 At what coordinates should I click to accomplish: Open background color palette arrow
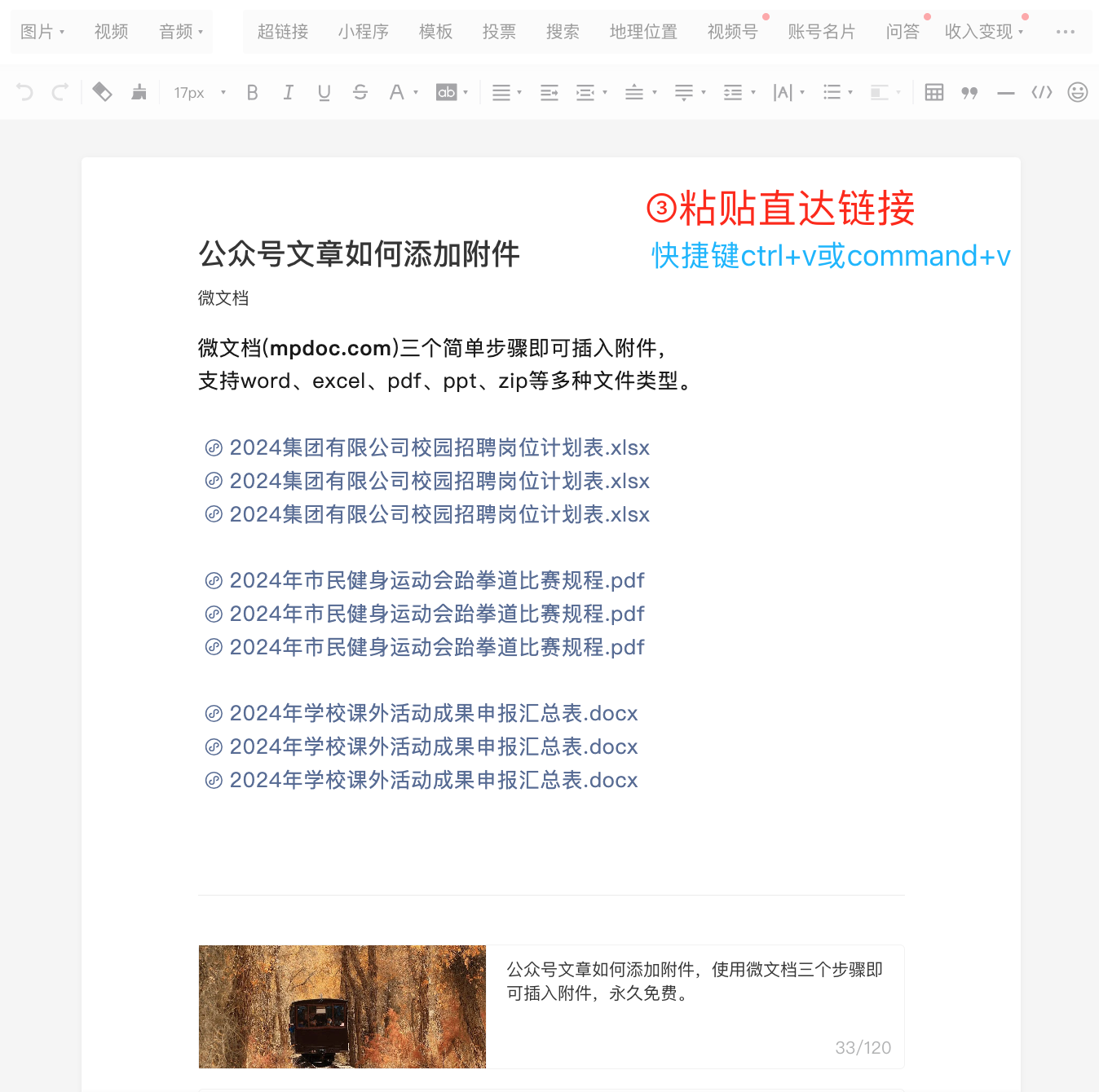(x=466, y=93)
